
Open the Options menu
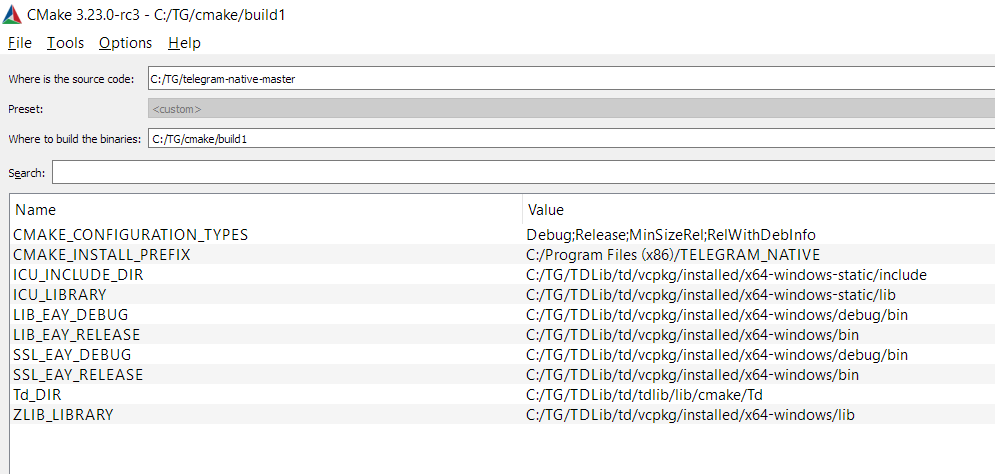tap(126, 43)
